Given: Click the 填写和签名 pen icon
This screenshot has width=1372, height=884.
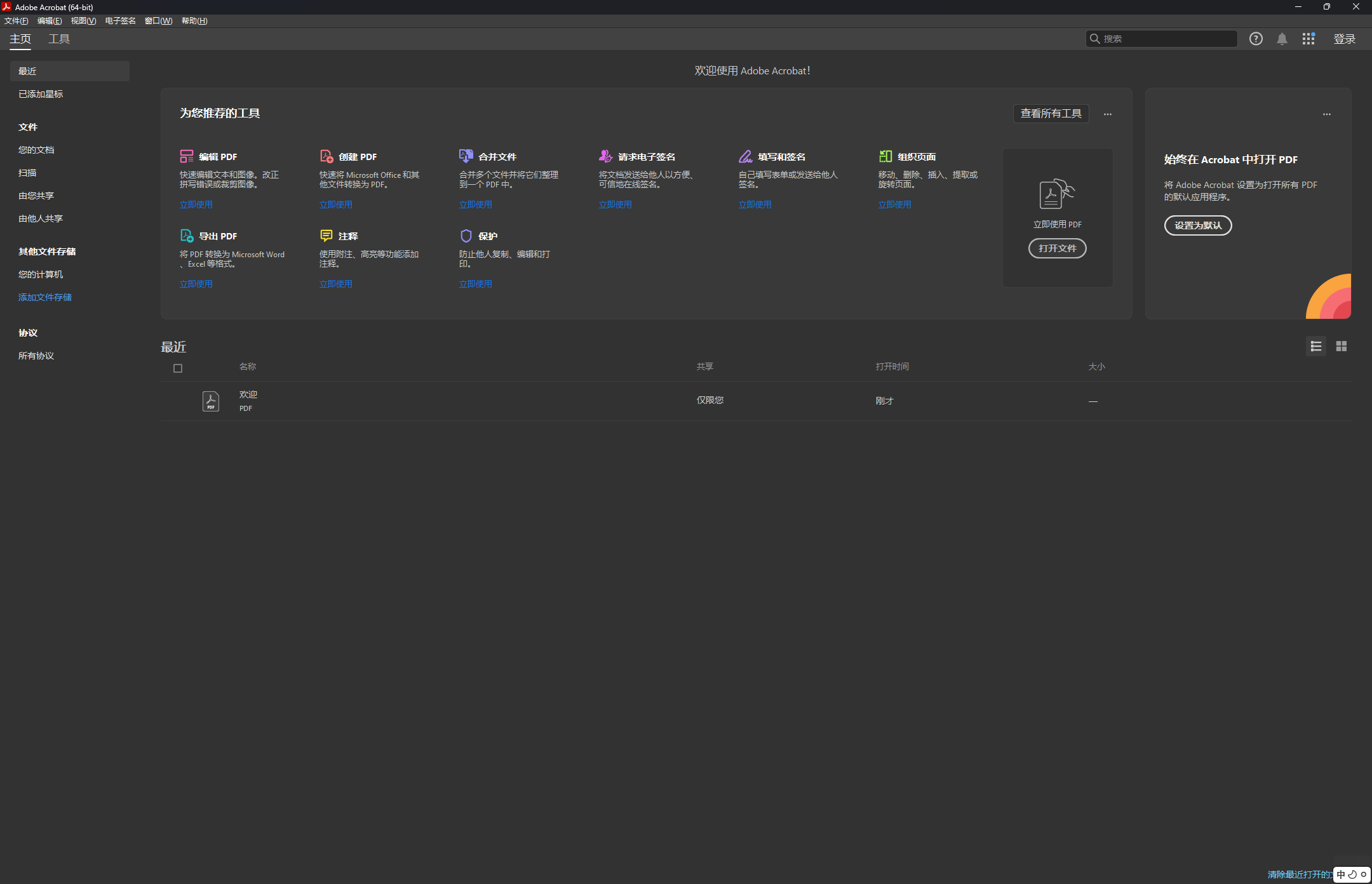Looking at the screenshot, I should [745, 156].
